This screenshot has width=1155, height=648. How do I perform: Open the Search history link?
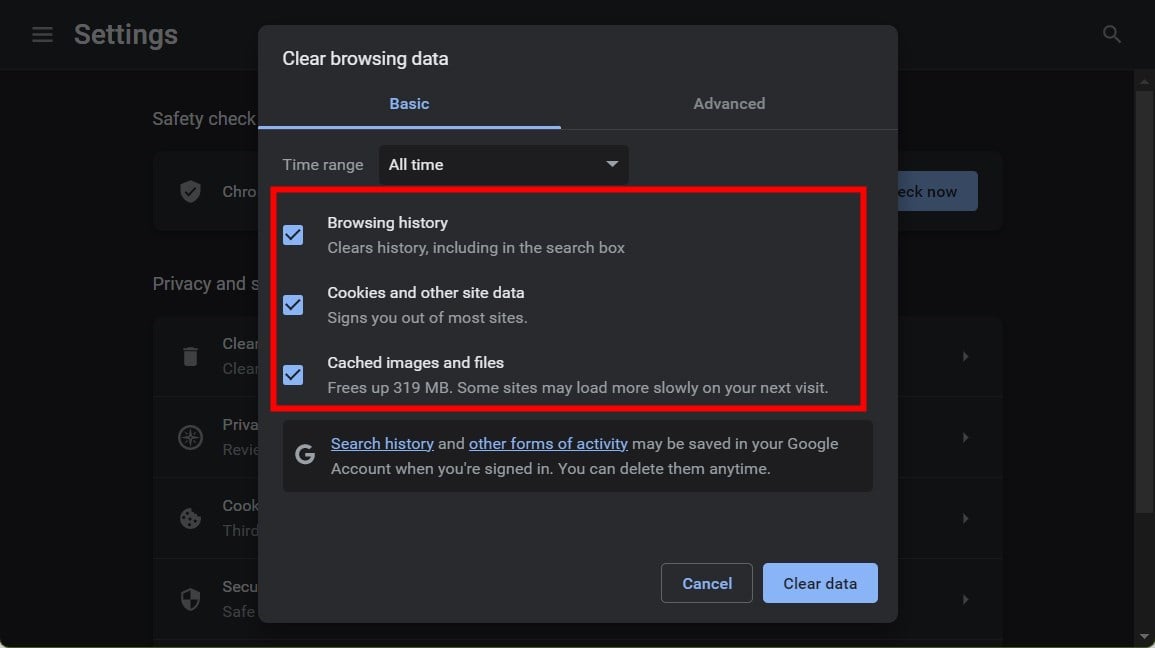click(382, 443)
